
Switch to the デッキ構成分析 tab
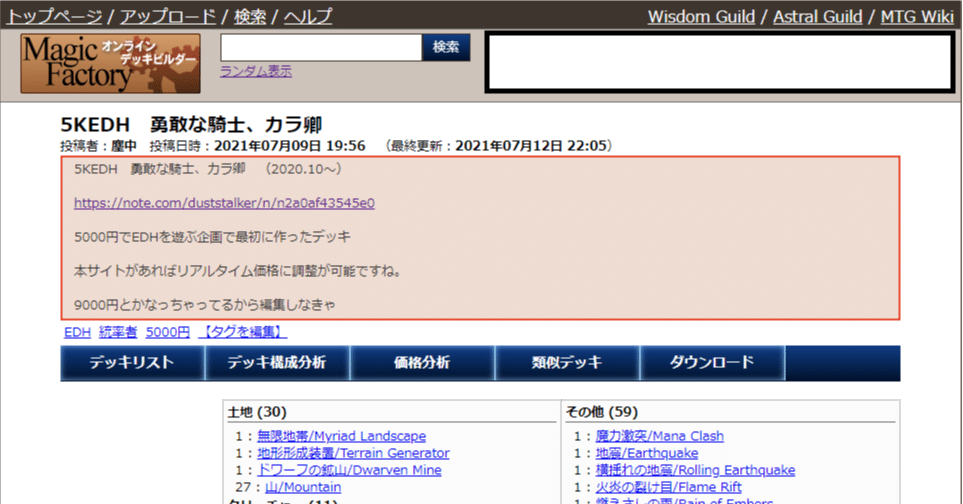click(x=277, y=363)
